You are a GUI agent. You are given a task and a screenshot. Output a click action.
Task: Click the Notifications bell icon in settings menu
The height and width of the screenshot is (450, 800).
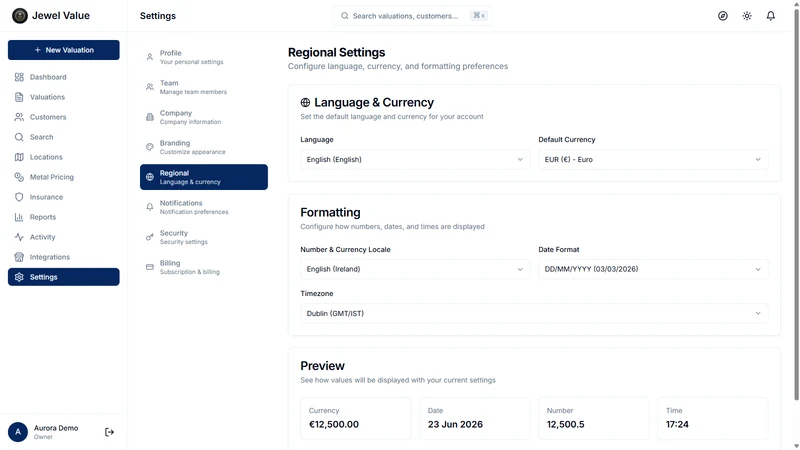149,207
